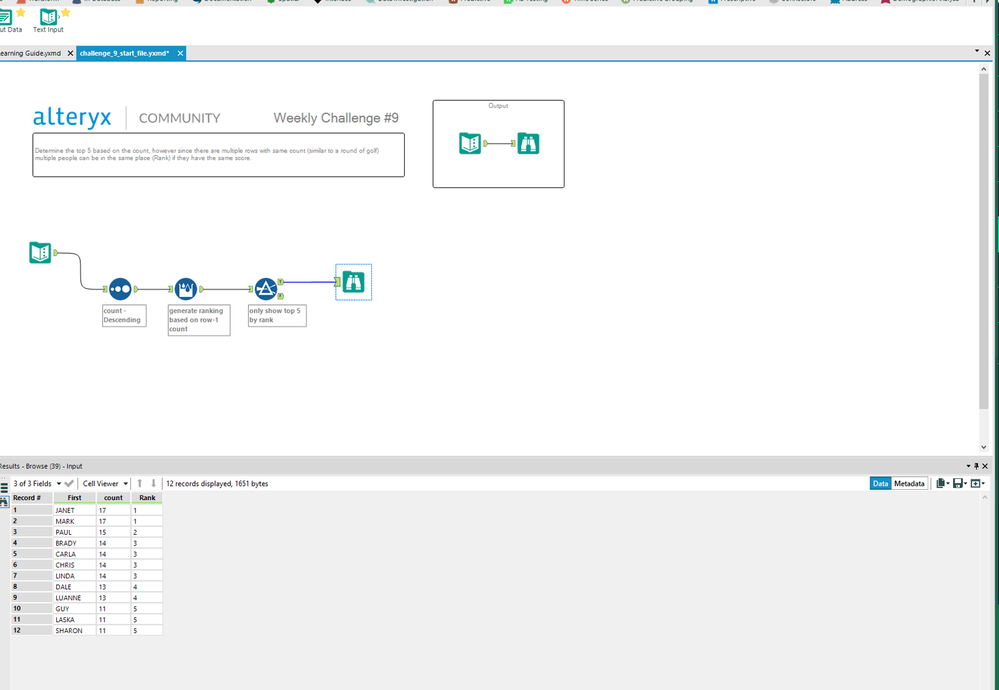
Task: Click the up arrow in results toolbar
Action: [x=140, y=484]
